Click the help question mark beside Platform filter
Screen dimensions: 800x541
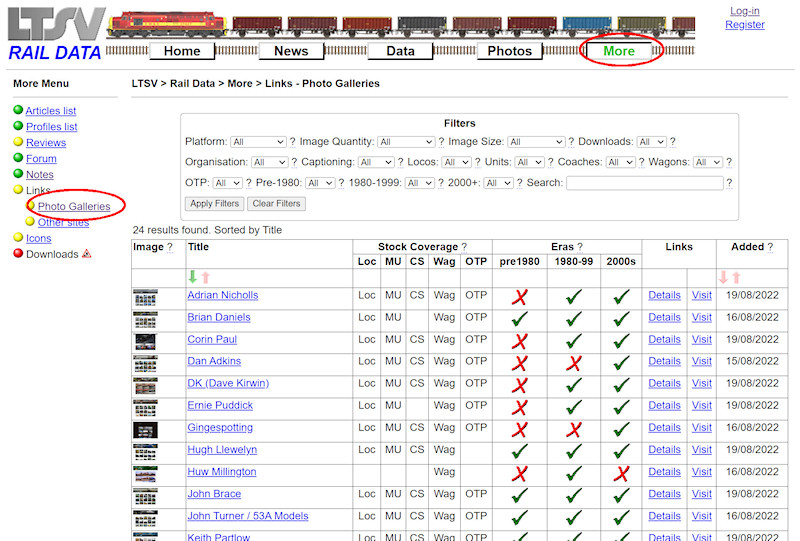(x=292, y=142)
